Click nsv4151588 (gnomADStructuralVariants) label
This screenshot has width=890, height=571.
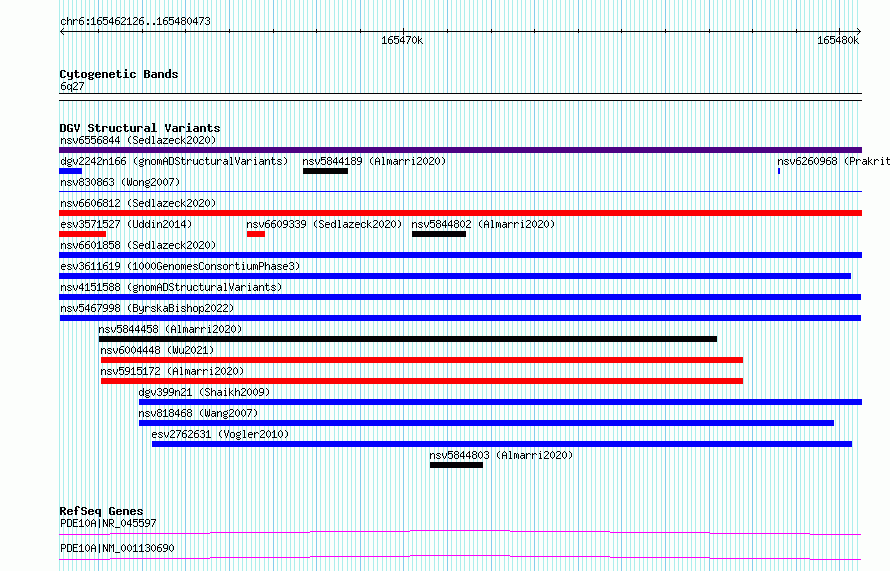pyautogui.click(x=171, y=287)
